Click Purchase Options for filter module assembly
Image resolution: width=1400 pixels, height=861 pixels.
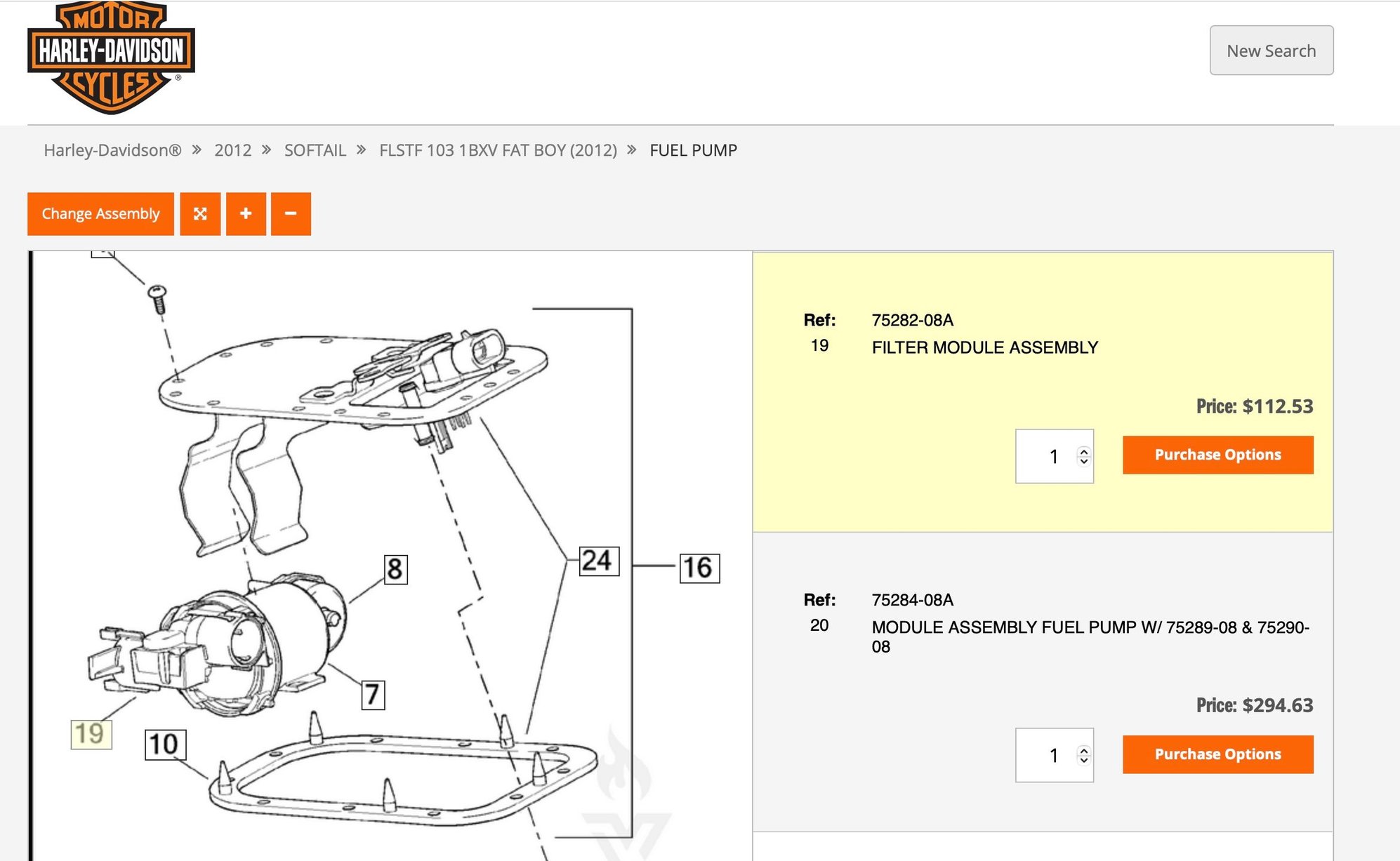pyautogui.click(x=1217, y=455)
